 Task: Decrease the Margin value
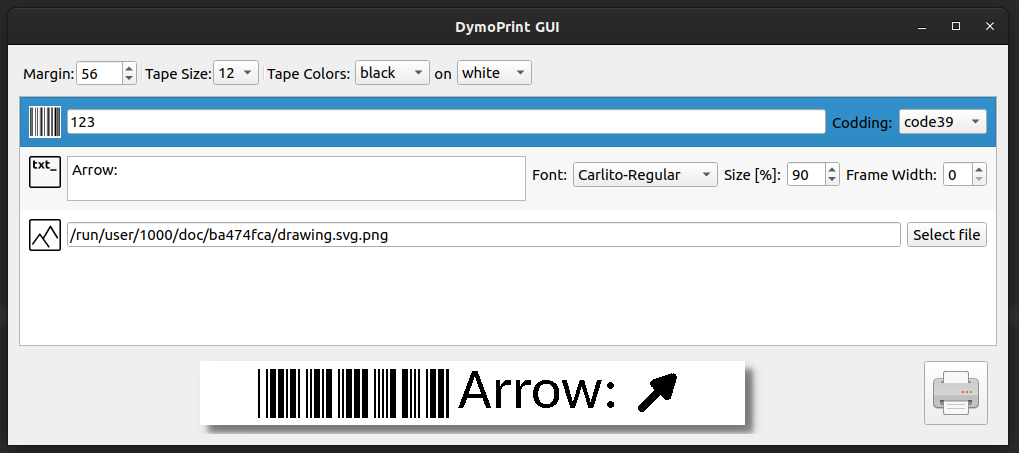pos(129,79)
